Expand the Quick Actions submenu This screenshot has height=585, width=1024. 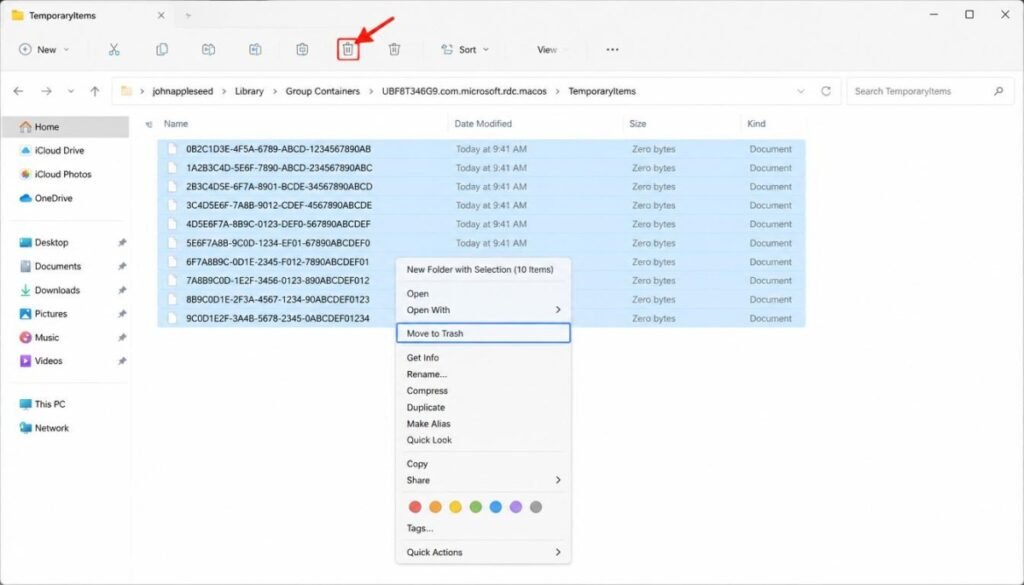558,552
